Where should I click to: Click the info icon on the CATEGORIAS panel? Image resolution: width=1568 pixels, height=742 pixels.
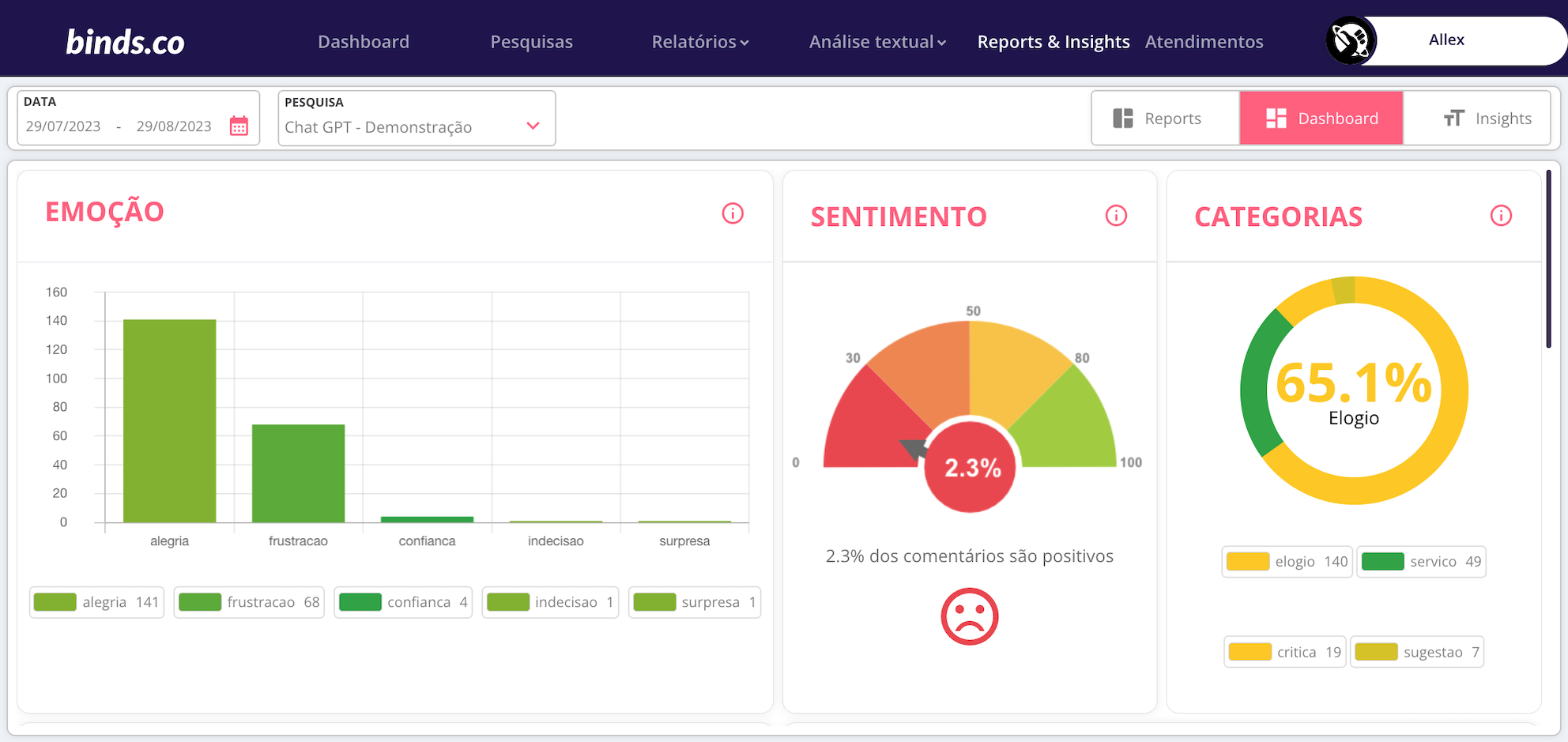[x=1501, y=214]
